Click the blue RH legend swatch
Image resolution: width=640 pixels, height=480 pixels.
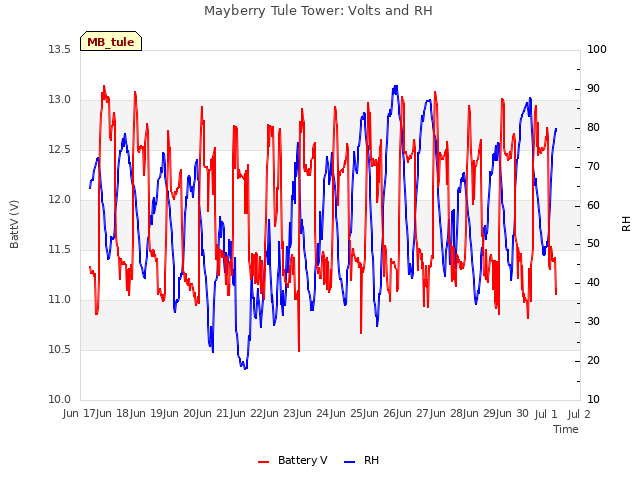(x=350, y=462)
